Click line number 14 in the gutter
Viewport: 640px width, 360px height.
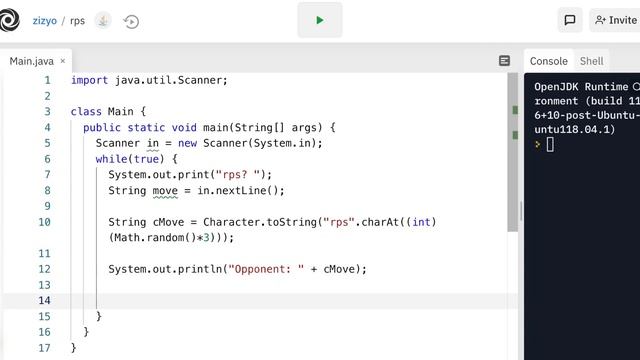click(44, 300)
